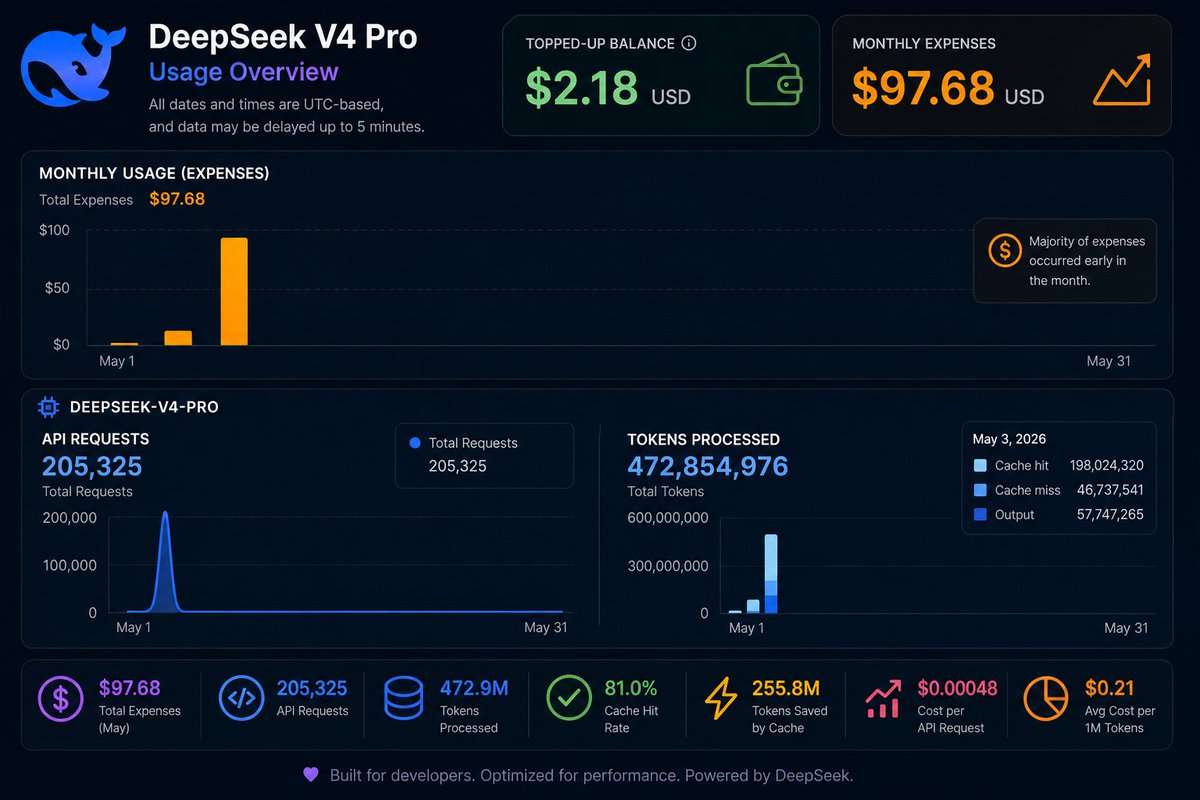
Task: Click the tallest orange expenses bar
Action: [234, 291]
